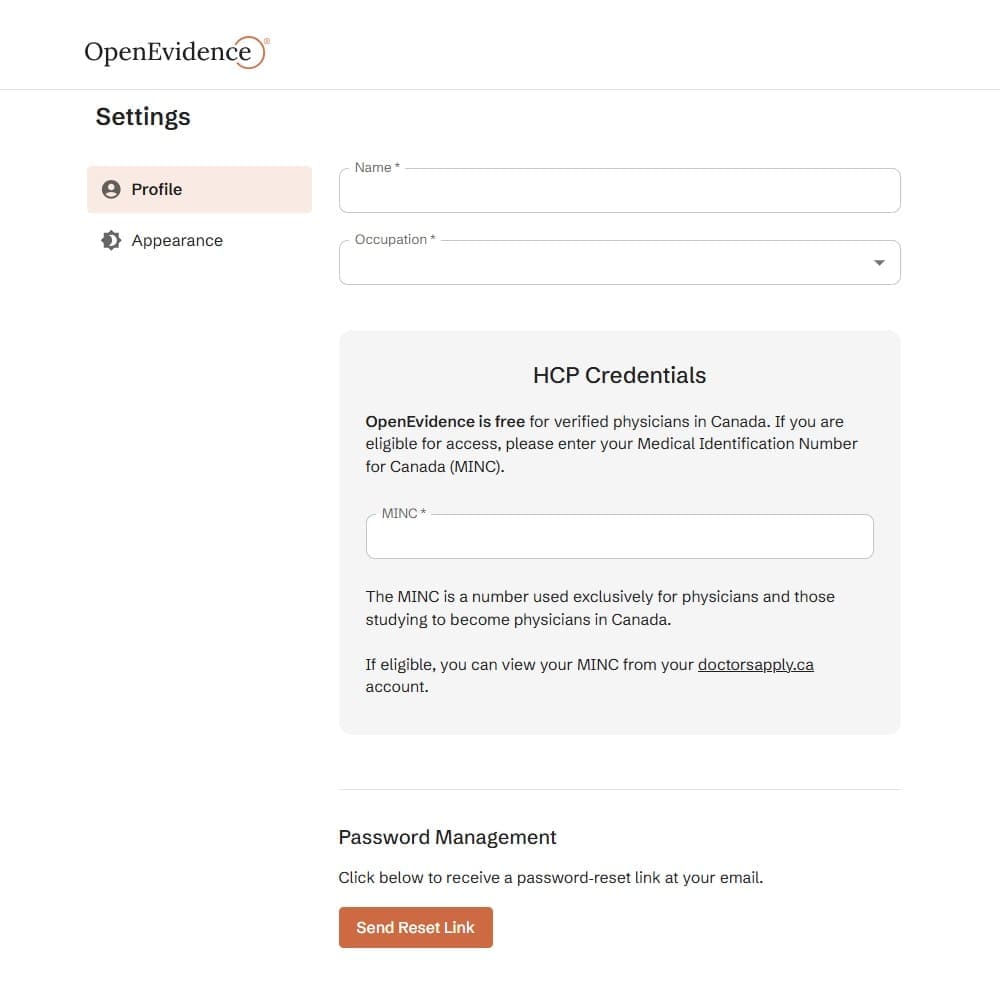Click the Settings page heading
This screenshot has height=1000, width=1000.
[143, 116]
